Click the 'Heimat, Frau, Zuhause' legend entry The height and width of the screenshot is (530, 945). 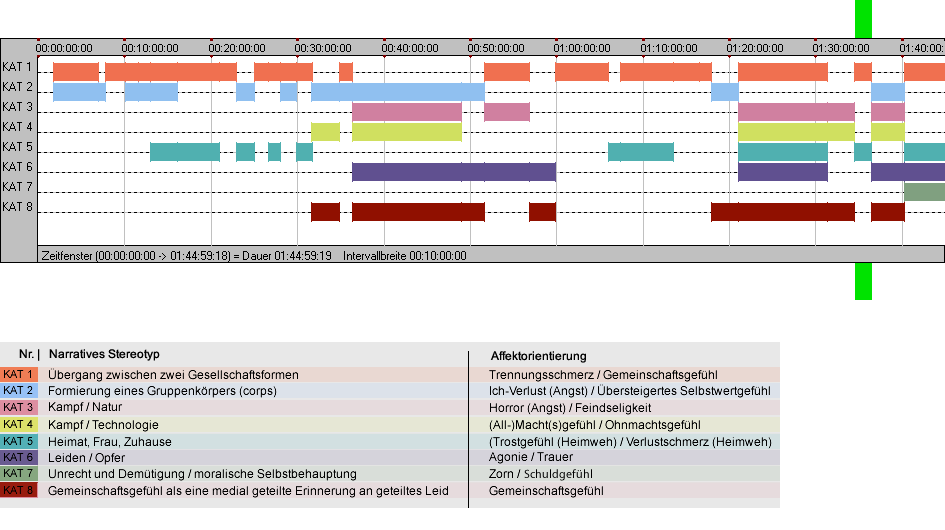pos(110,441)
